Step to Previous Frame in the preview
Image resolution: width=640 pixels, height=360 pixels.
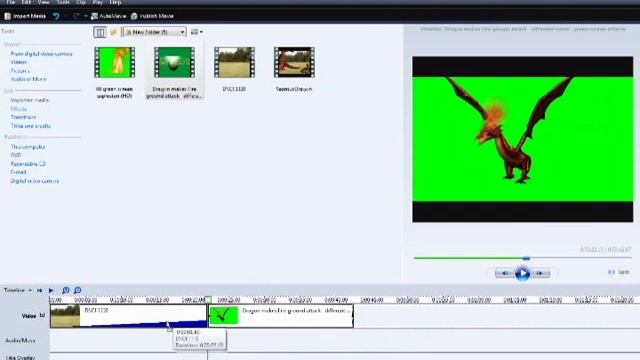tap(504, 273)
